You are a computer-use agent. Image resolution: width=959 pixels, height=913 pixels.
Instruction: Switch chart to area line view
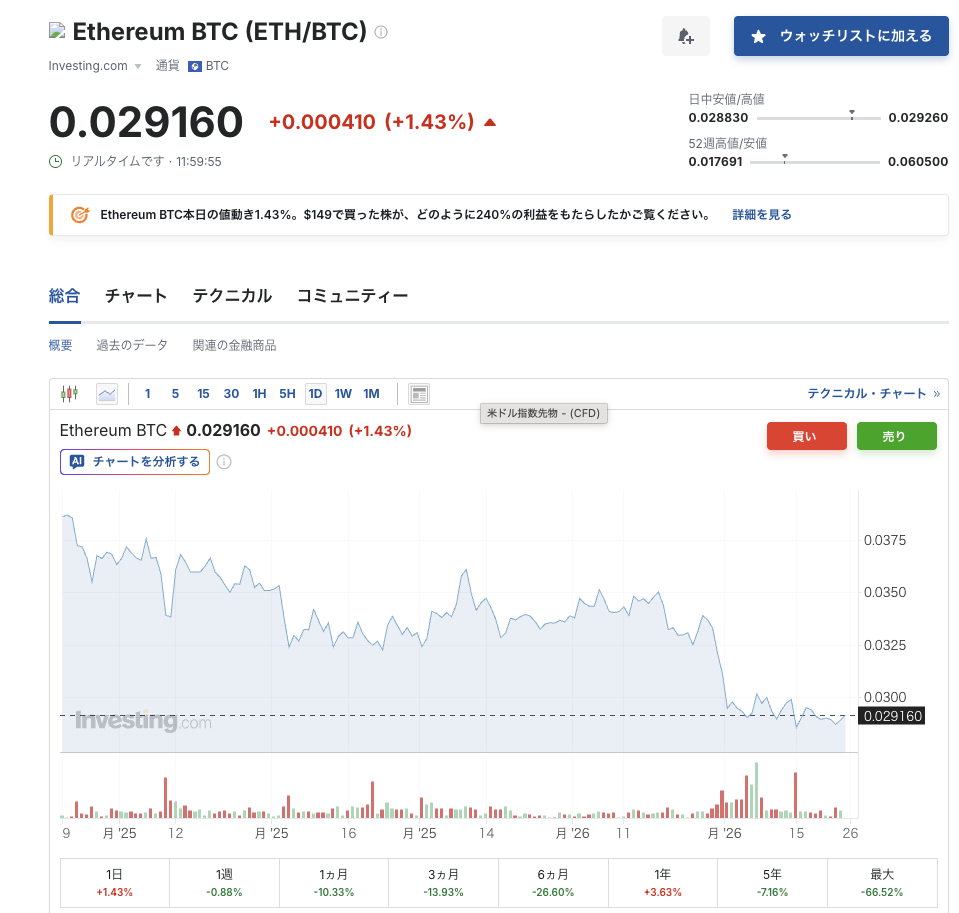coord(107,394)
